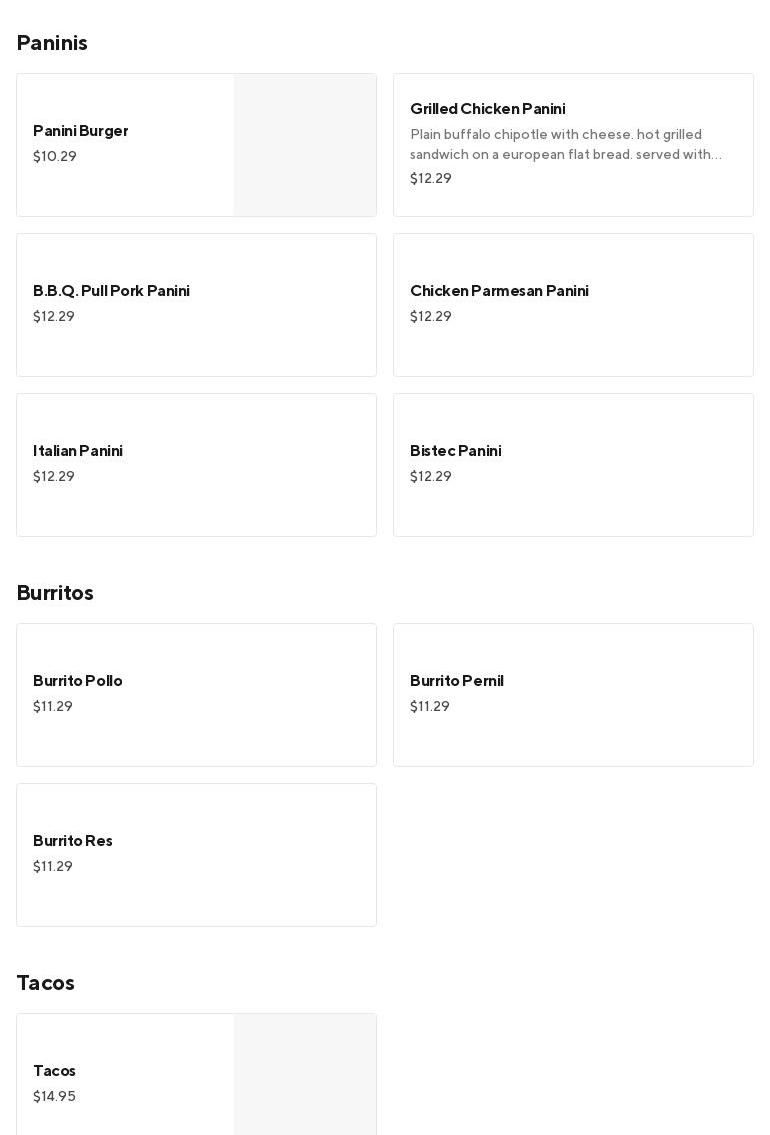Image resolution: width=770 pixels, height=1135 pixels.
Task: Click the price under Burrito Res
Action: pyautogui.click(x=53, y=867)
